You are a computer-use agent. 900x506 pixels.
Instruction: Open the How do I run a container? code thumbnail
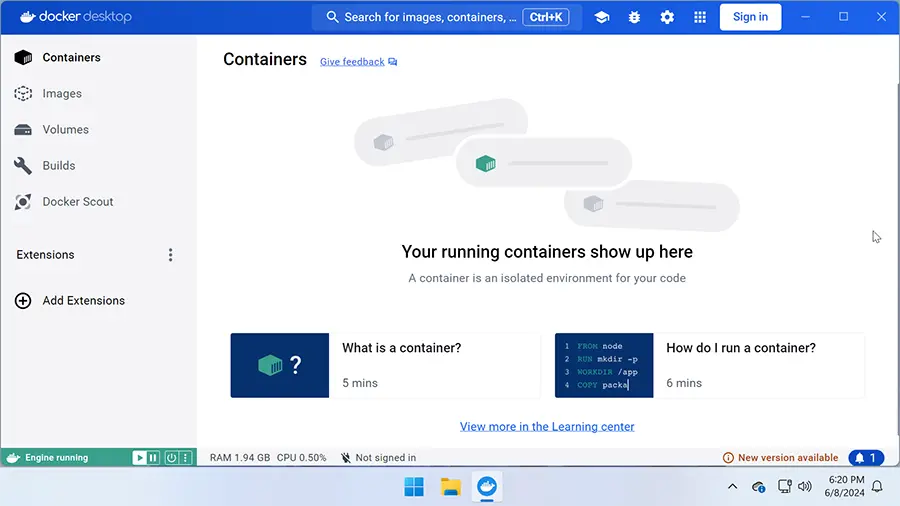604,365
